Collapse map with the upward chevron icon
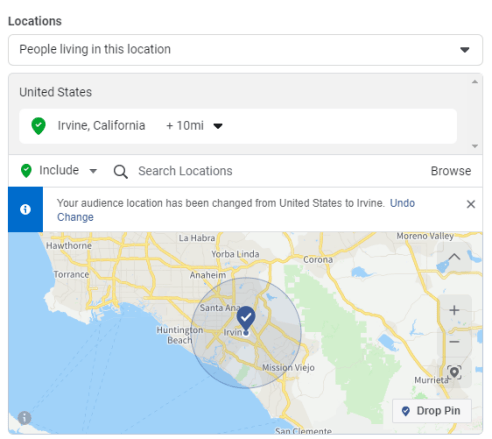This screenshot has height=439, width=492. click(x=454, y=257)
